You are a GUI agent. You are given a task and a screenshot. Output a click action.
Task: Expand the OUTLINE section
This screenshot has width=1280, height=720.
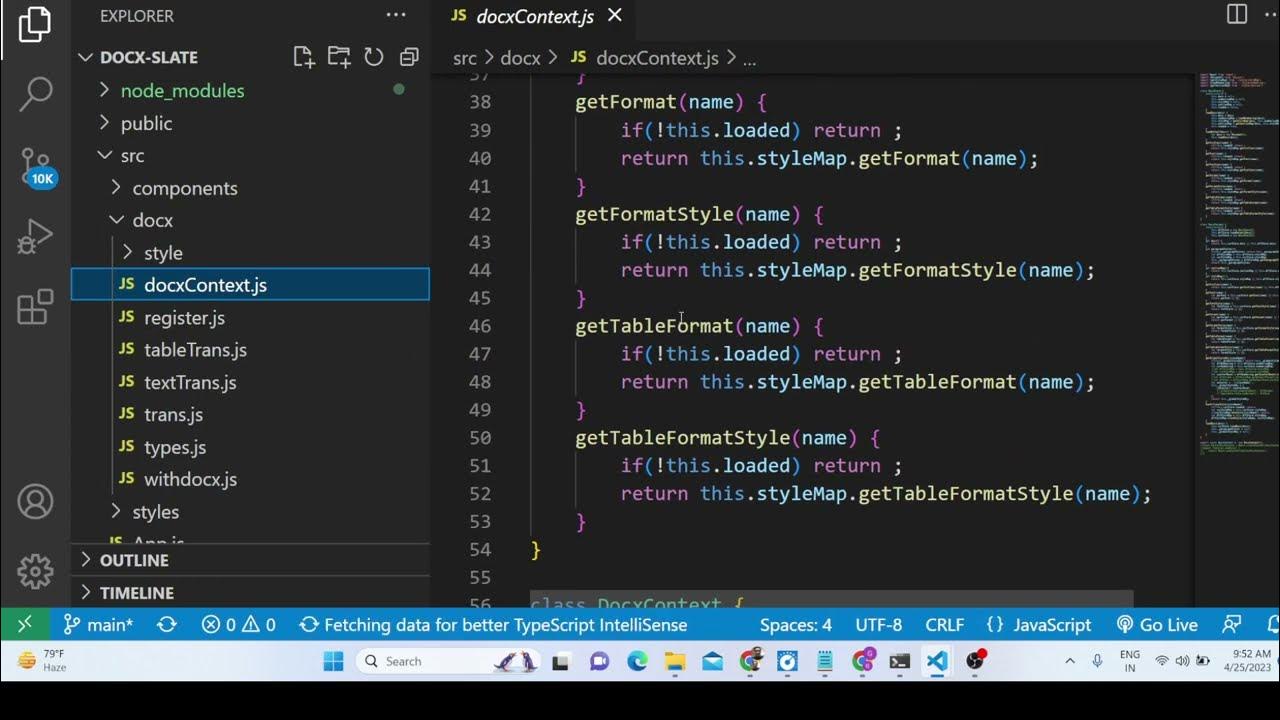133,560
